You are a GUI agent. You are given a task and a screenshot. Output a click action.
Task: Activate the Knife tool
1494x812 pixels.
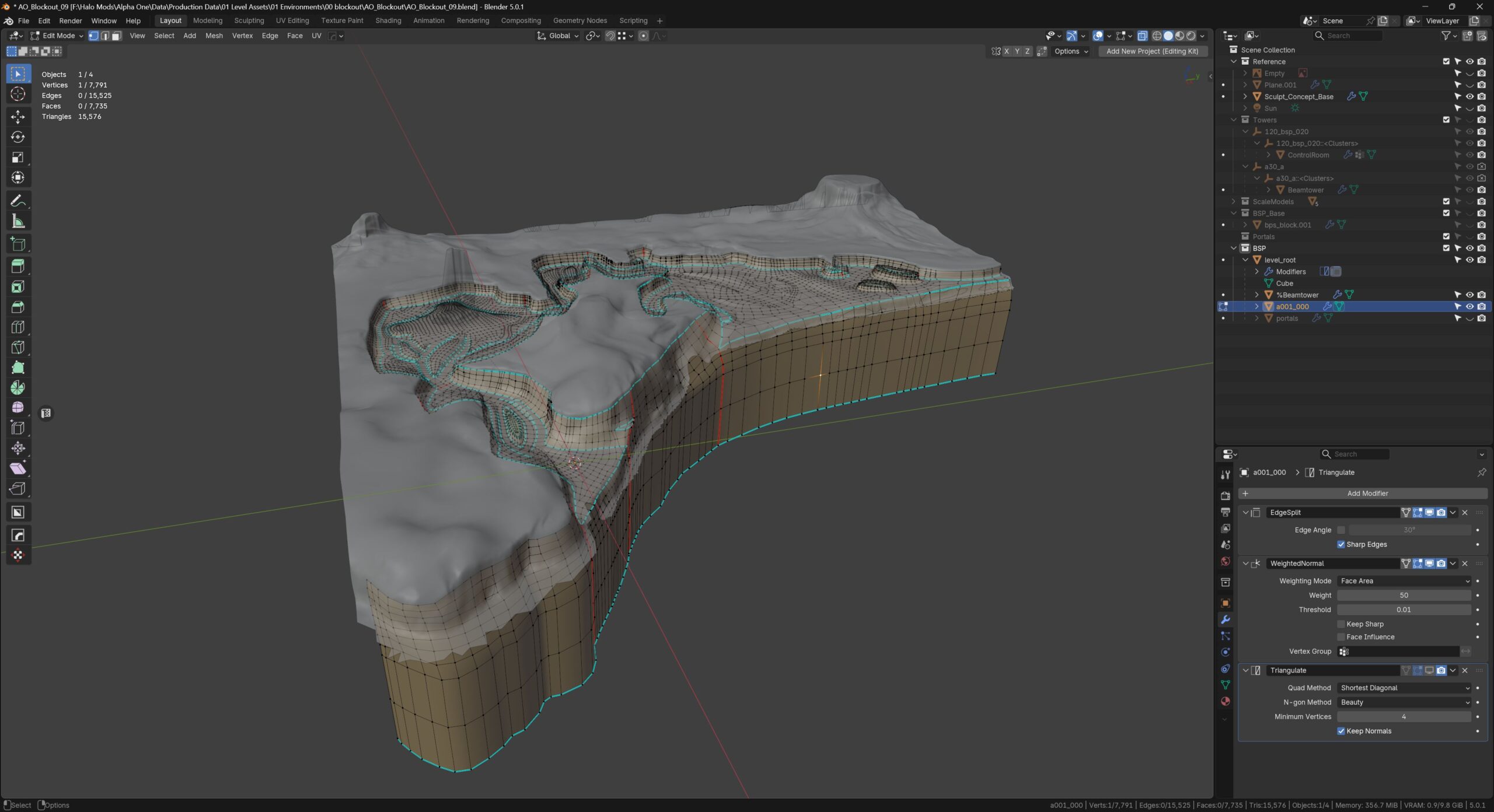pos(18,348)
